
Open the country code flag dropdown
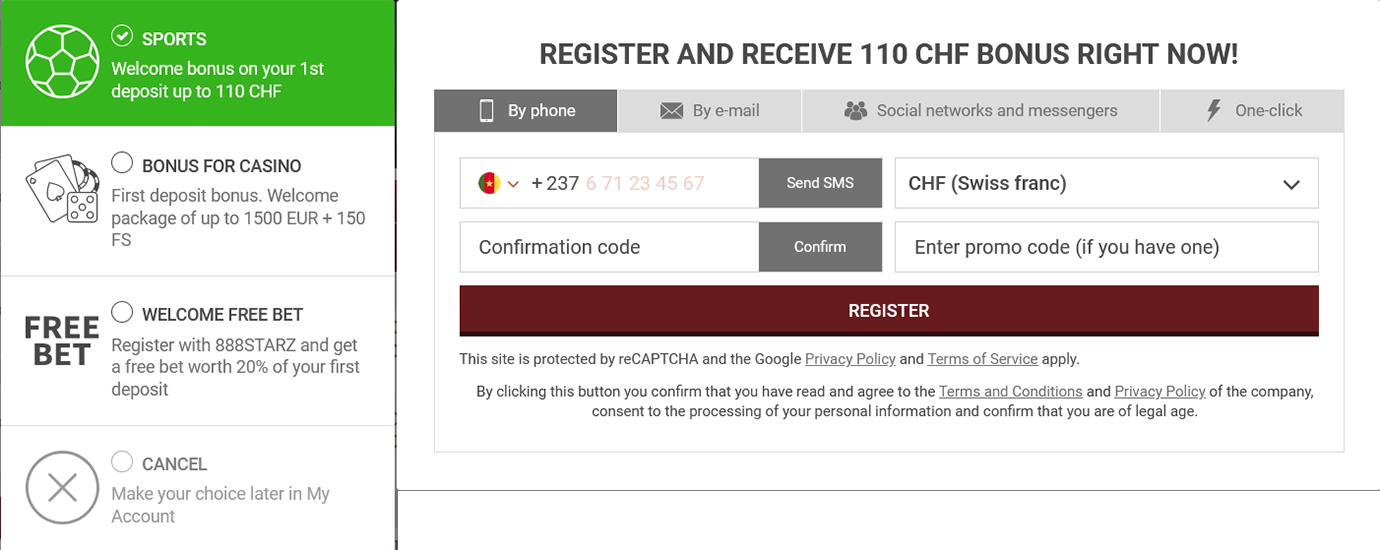tap(499, 184)
